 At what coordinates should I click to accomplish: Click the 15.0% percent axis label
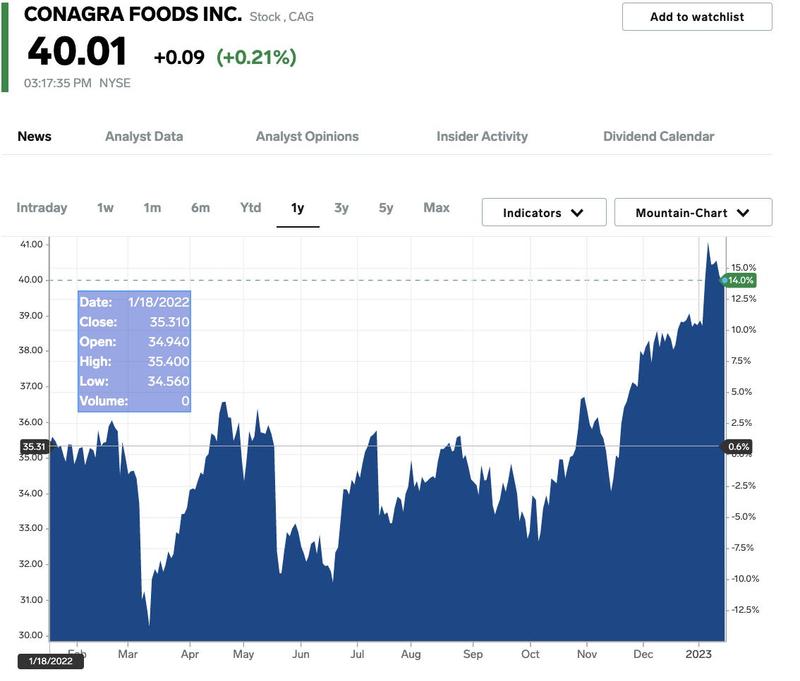(x=743, y=268)
